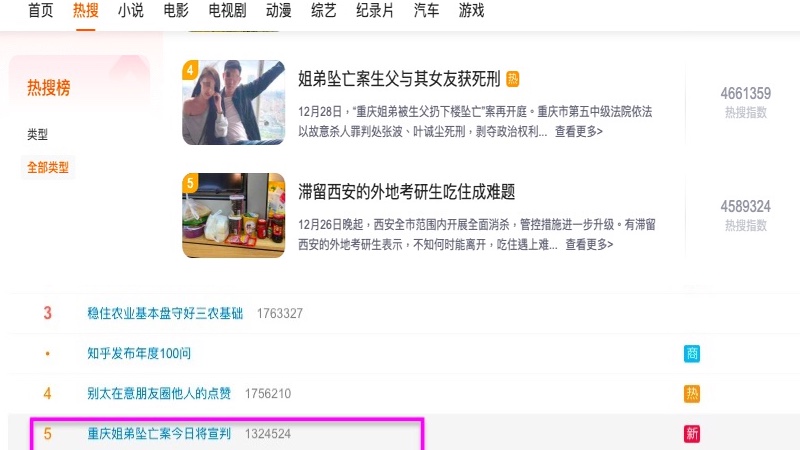
Task: Click the orange 热 badge in list row 4
Action: (x=692, y=393)
